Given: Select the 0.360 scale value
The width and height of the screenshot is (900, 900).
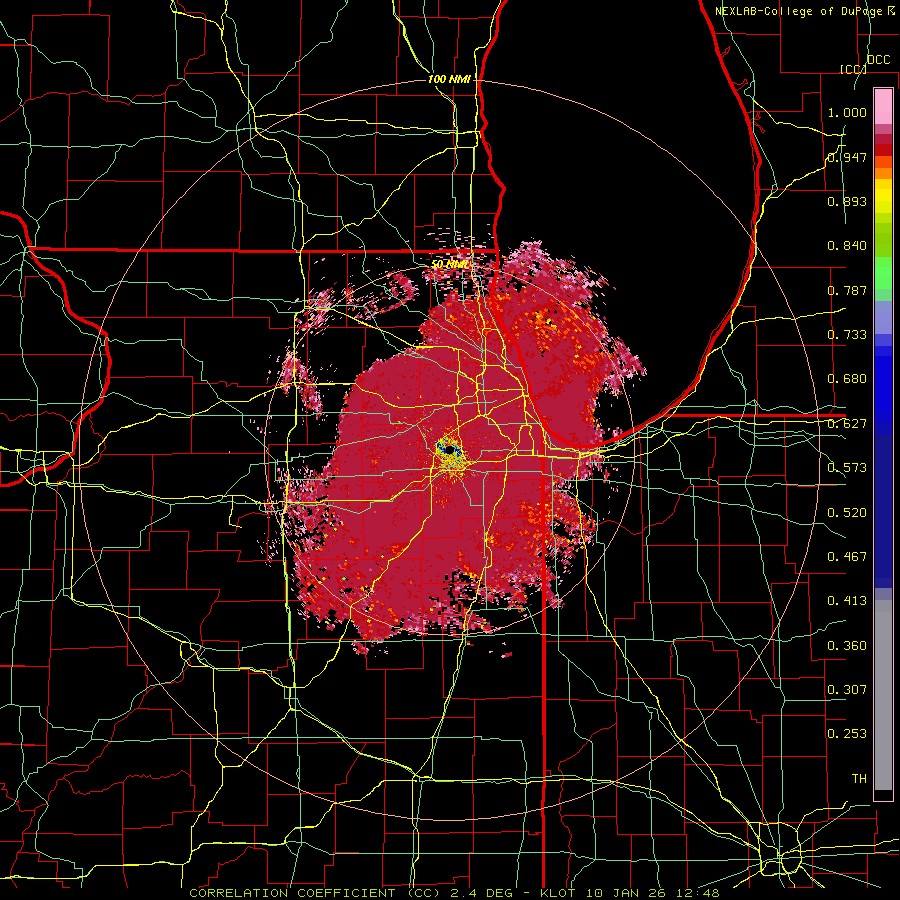Looking at the screenshot, I should pos(847,646).
